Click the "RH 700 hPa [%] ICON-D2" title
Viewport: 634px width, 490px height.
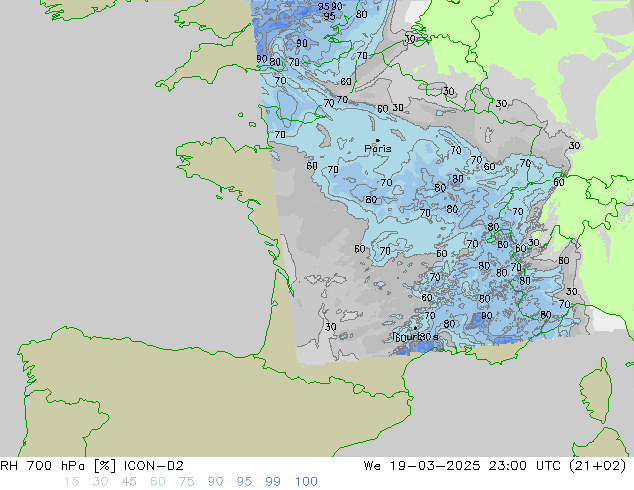click(x=92, y=466)
